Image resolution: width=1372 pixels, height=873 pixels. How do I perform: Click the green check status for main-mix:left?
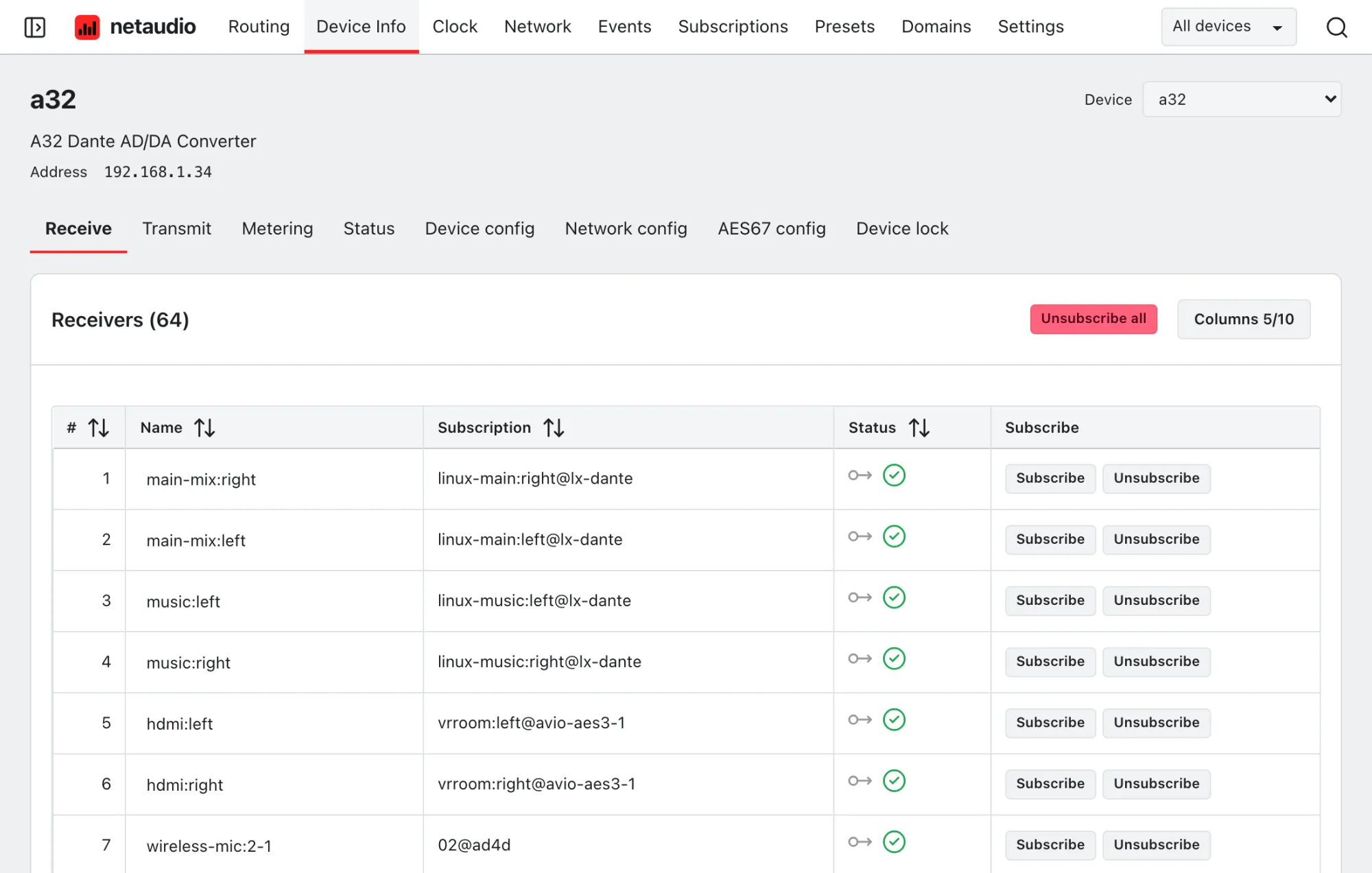click(x=894, y=536)
